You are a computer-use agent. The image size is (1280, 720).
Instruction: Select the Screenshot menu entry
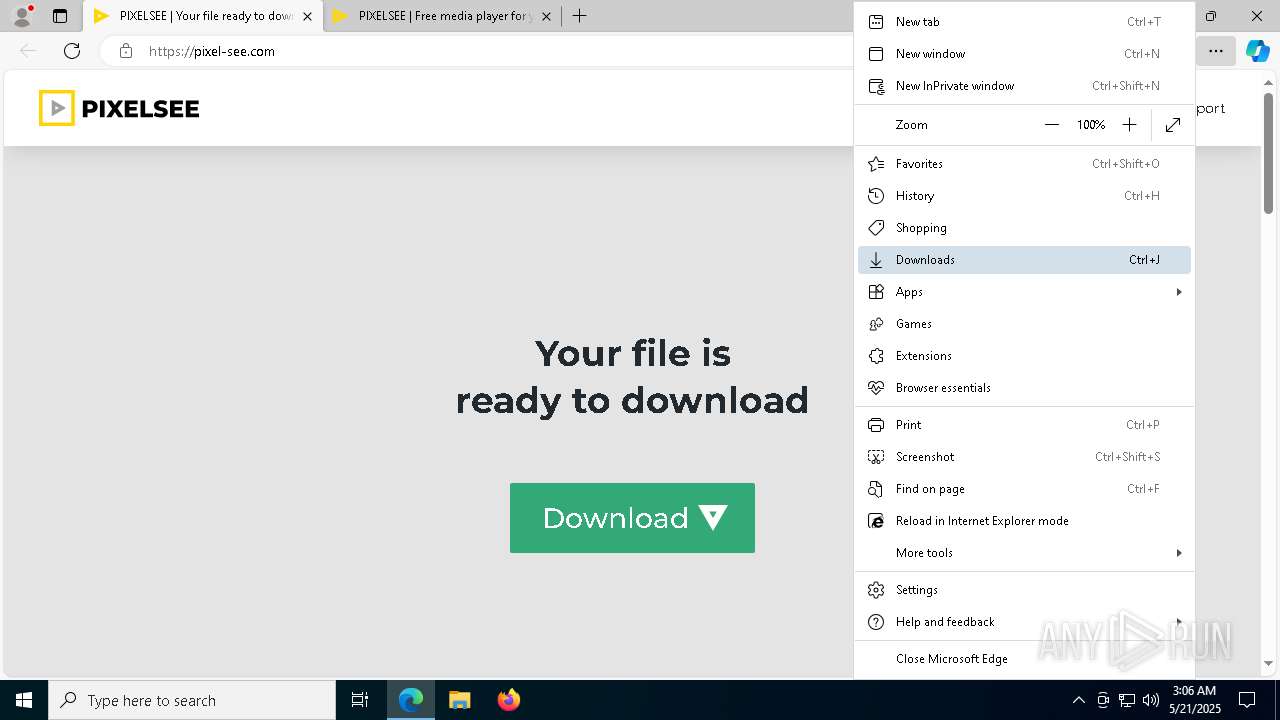point(1024,457)
